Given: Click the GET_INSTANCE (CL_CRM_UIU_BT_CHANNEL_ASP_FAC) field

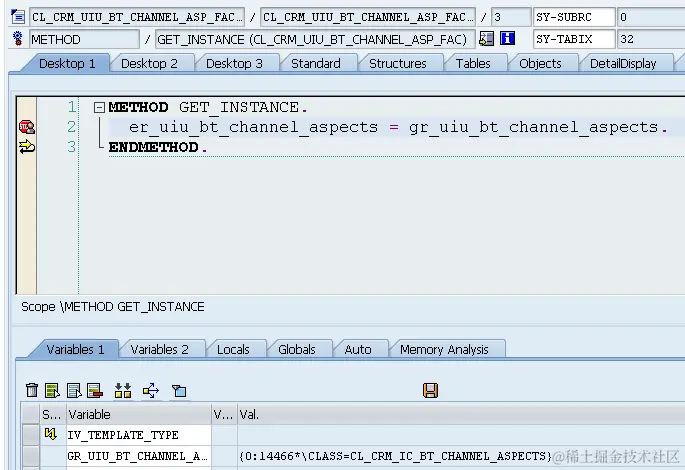Looking at the screenshot, I should coord(315,39).
